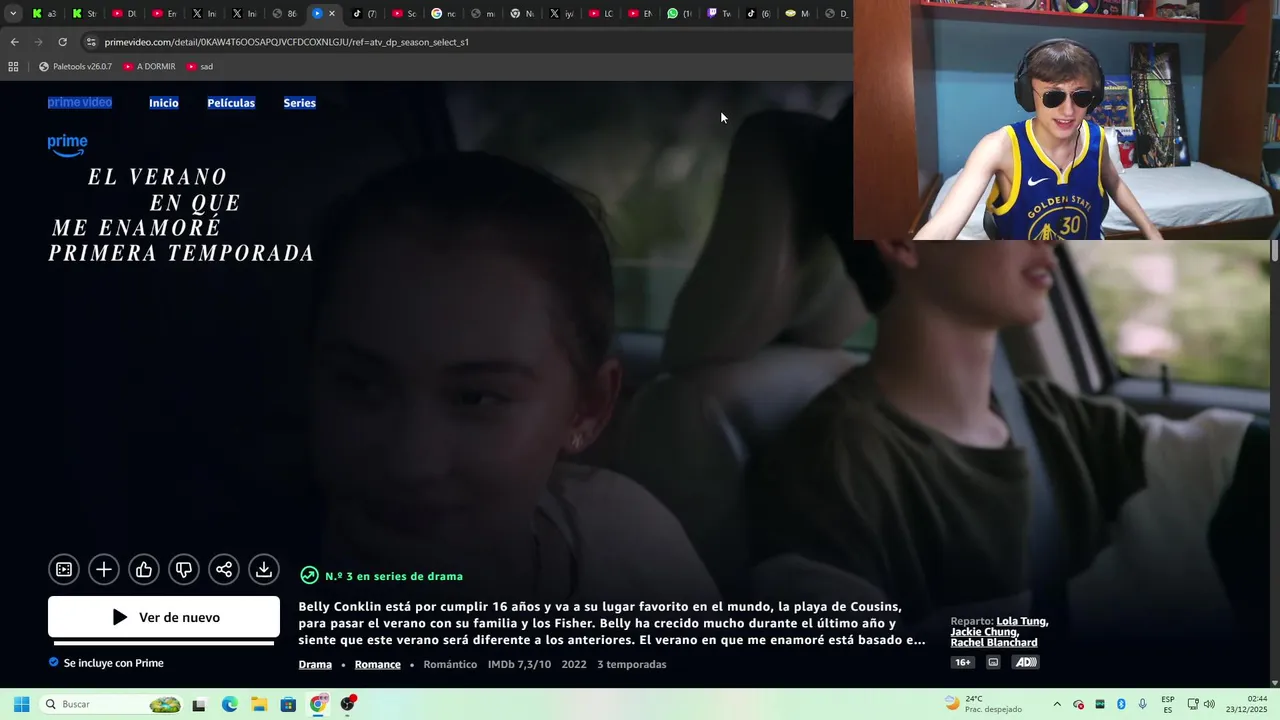
Task: Switch to the Google tab labeled nc
Action: [444, 13]
